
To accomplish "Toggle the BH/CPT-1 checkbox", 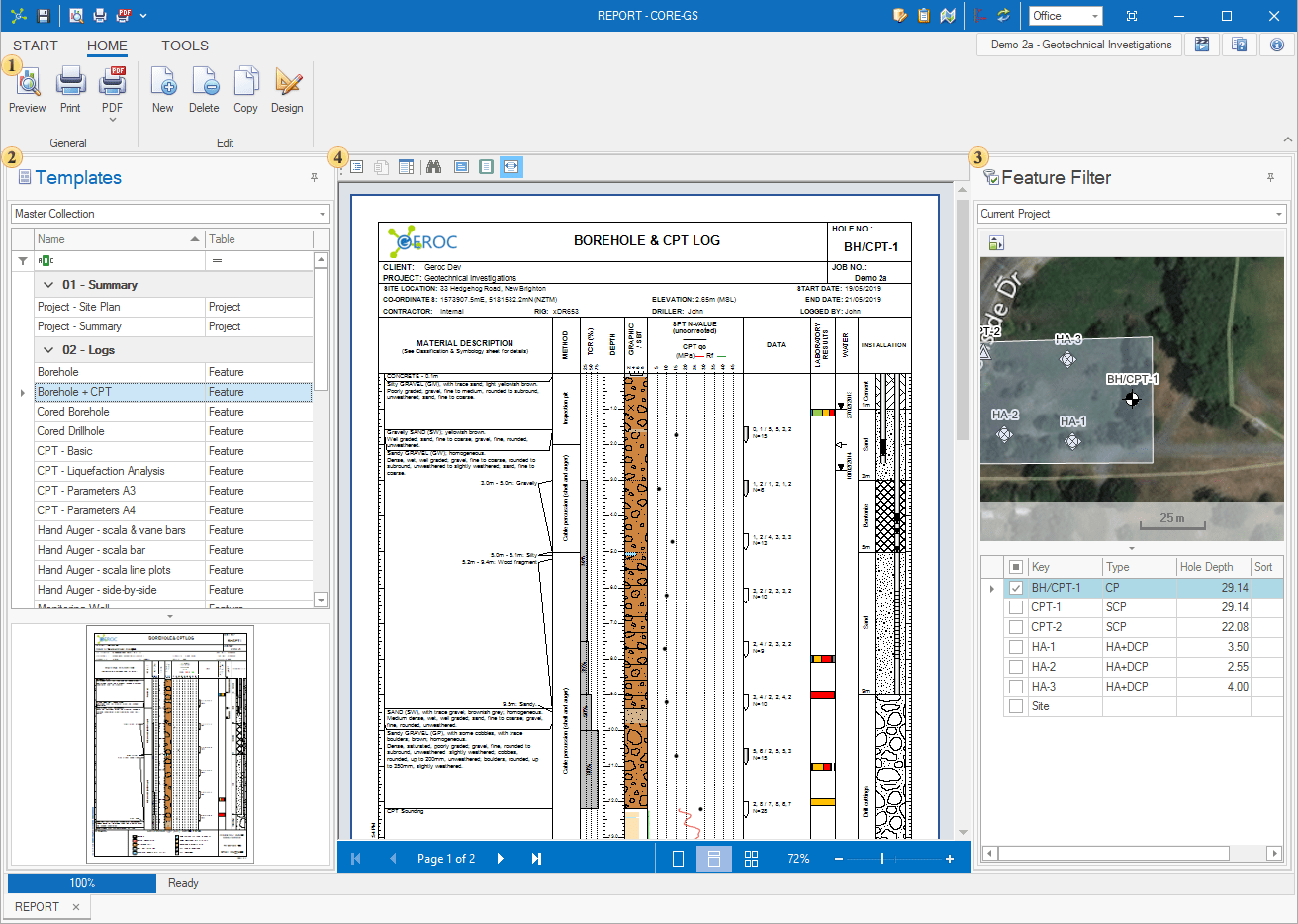I will click(1016, 588).
